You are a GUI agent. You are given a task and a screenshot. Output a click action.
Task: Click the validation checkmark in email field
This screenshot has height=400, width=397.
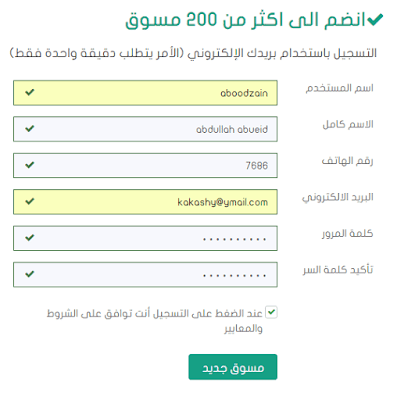[30, 201]
